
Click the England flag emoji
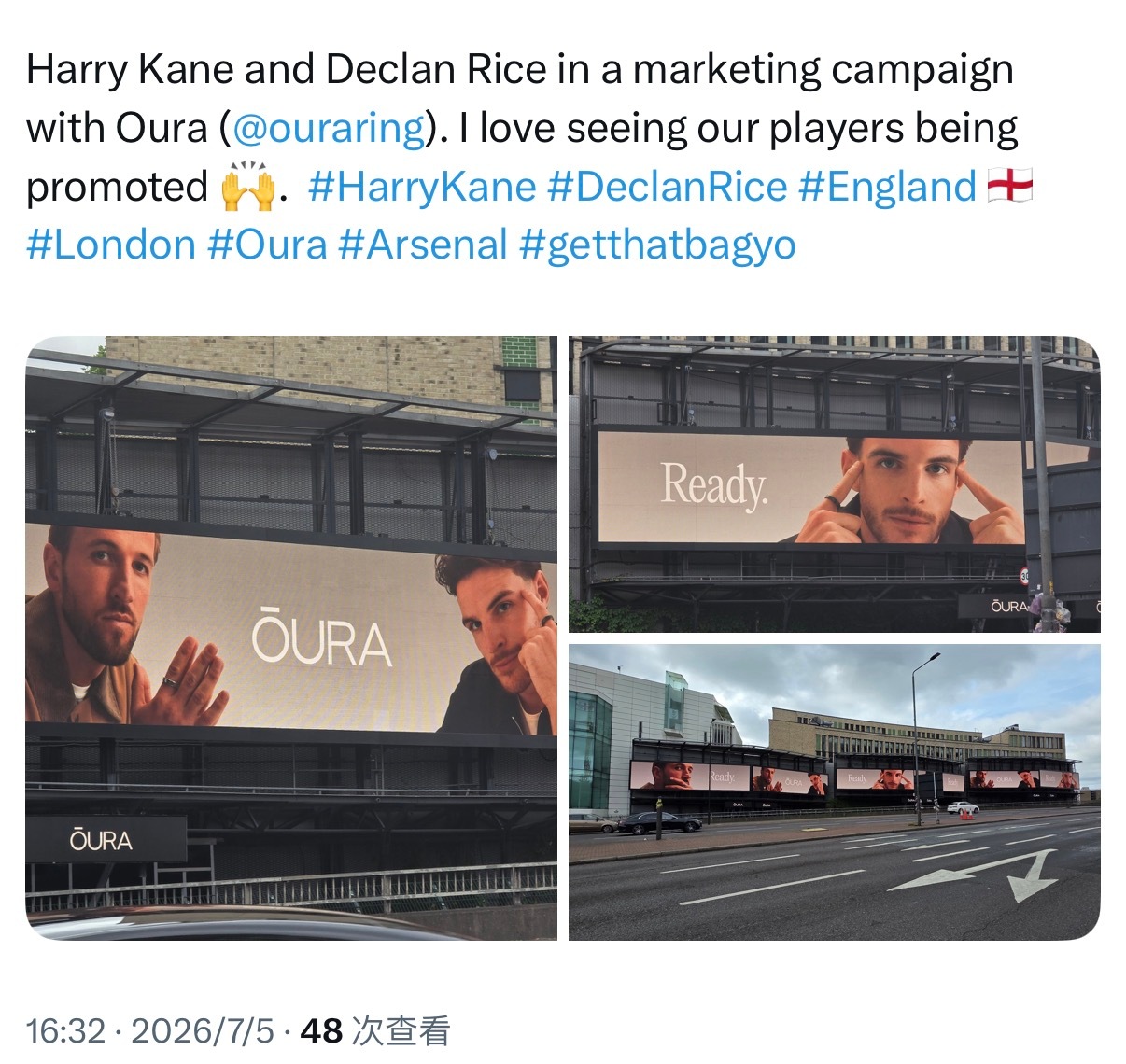pos(1010,186)
